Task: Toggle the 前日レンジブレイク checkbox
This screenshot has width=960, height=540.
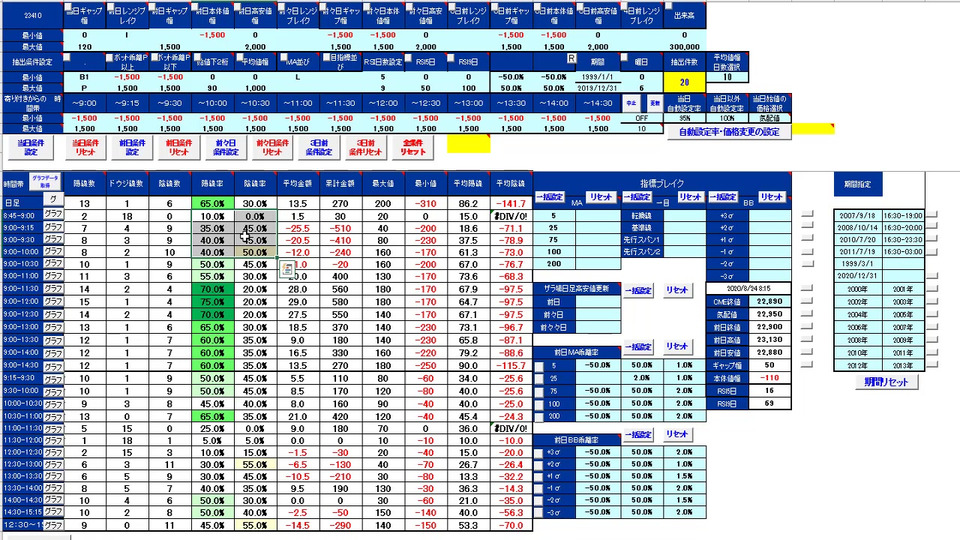Action: (110, 7)
